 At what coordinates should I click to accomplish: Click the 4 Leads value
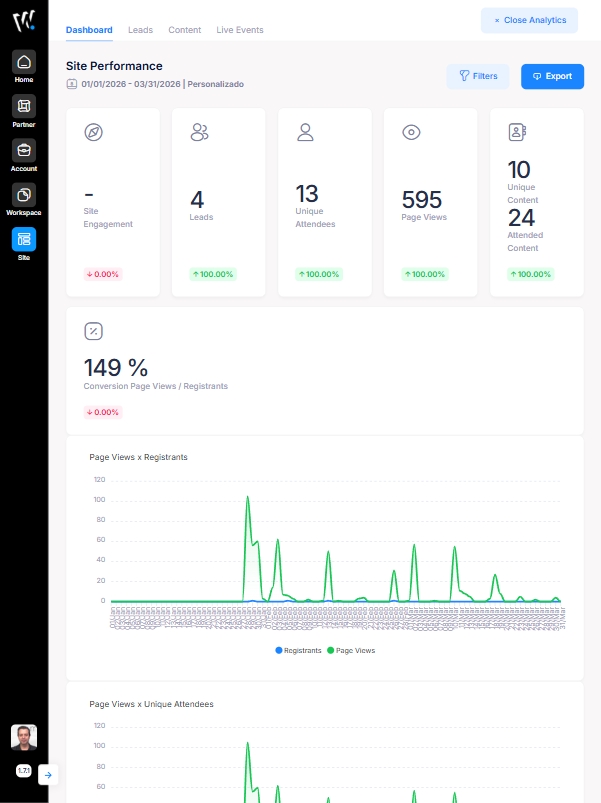[197, 200]
